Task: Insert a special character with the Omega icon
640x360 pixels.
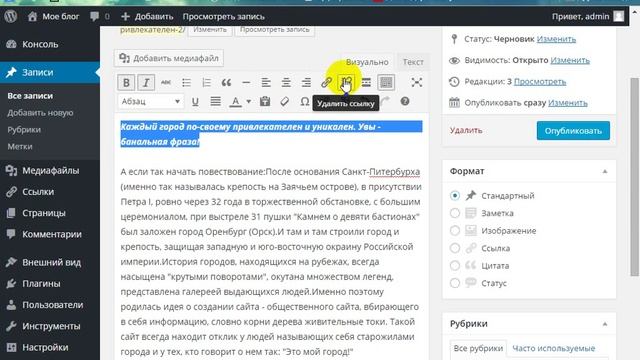Action: (x=304, y=102)
